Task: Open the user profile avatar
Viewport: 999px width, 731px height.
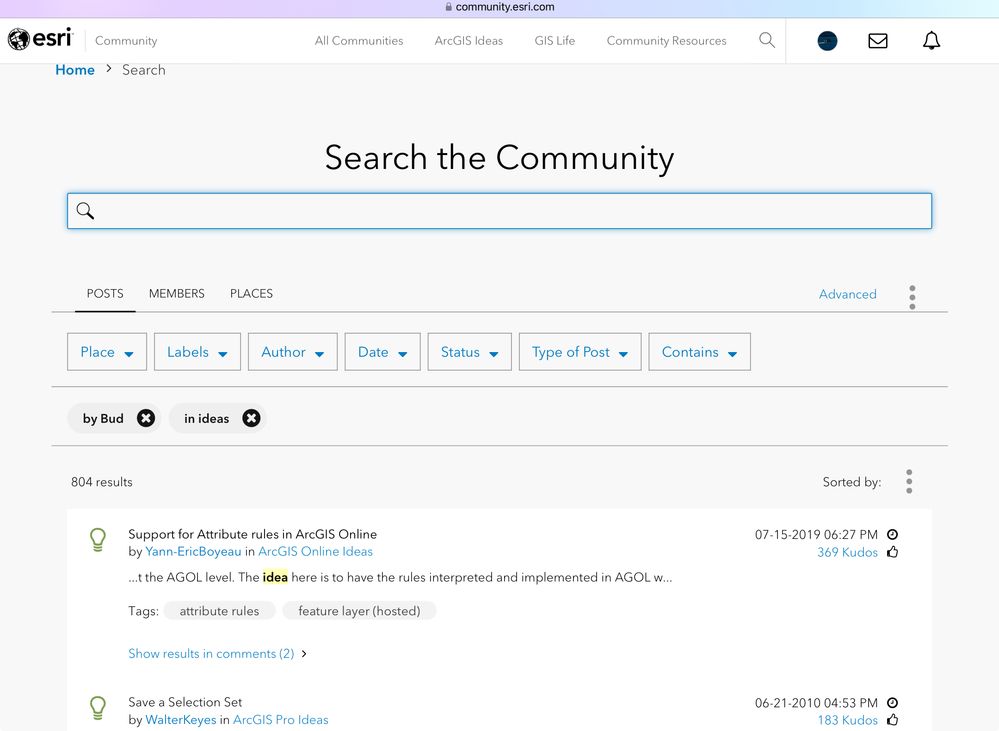Action: coord(827,41)
